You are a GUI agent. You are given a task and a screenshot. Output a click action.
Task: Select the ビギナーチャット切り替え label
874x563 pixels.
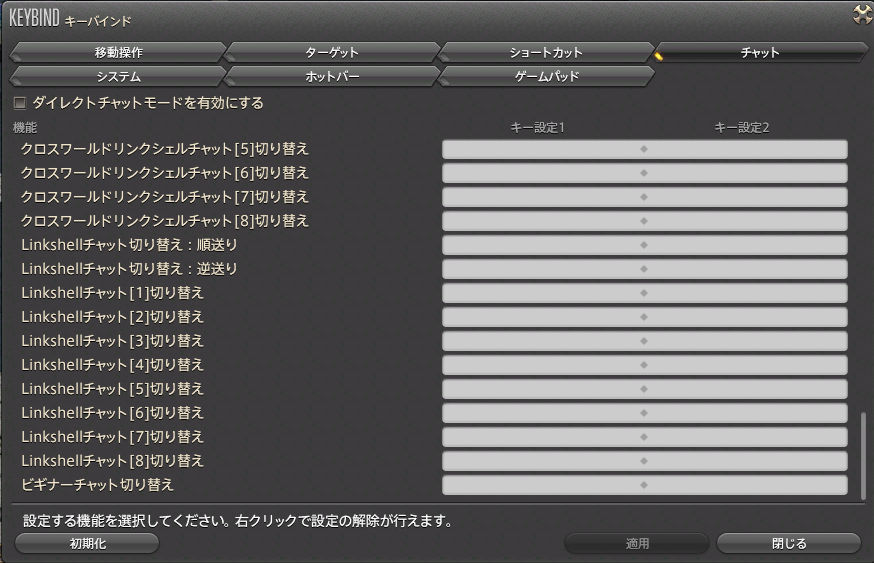click(x=98, y=485)
